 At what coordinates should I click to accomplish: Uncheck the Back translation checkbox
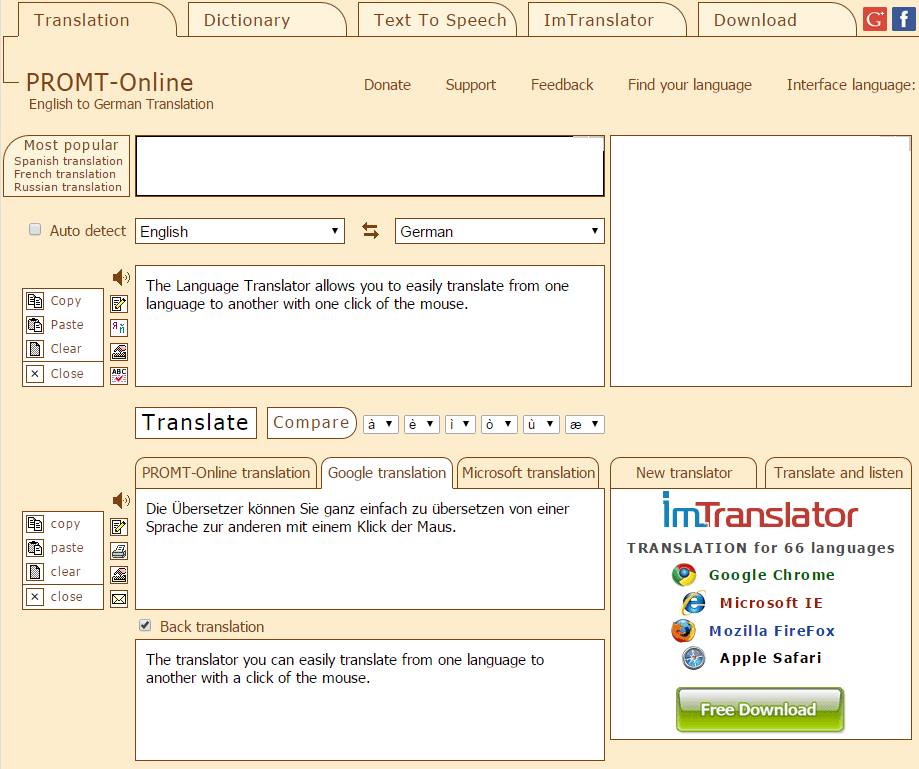(x=145, y=626)
